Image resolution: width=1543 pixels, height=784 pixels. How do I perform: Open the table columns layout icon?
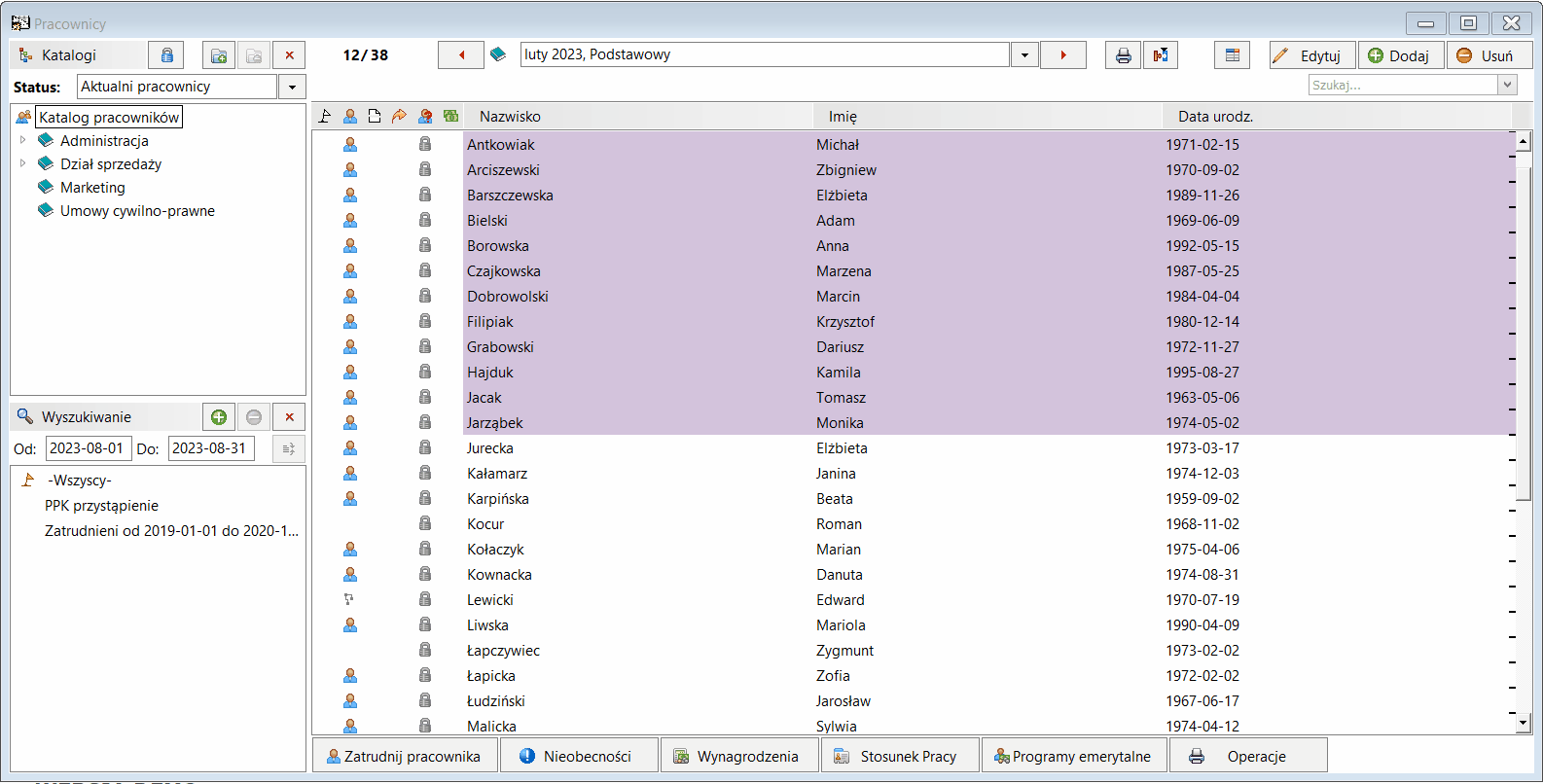click(x=1233, y=55)
